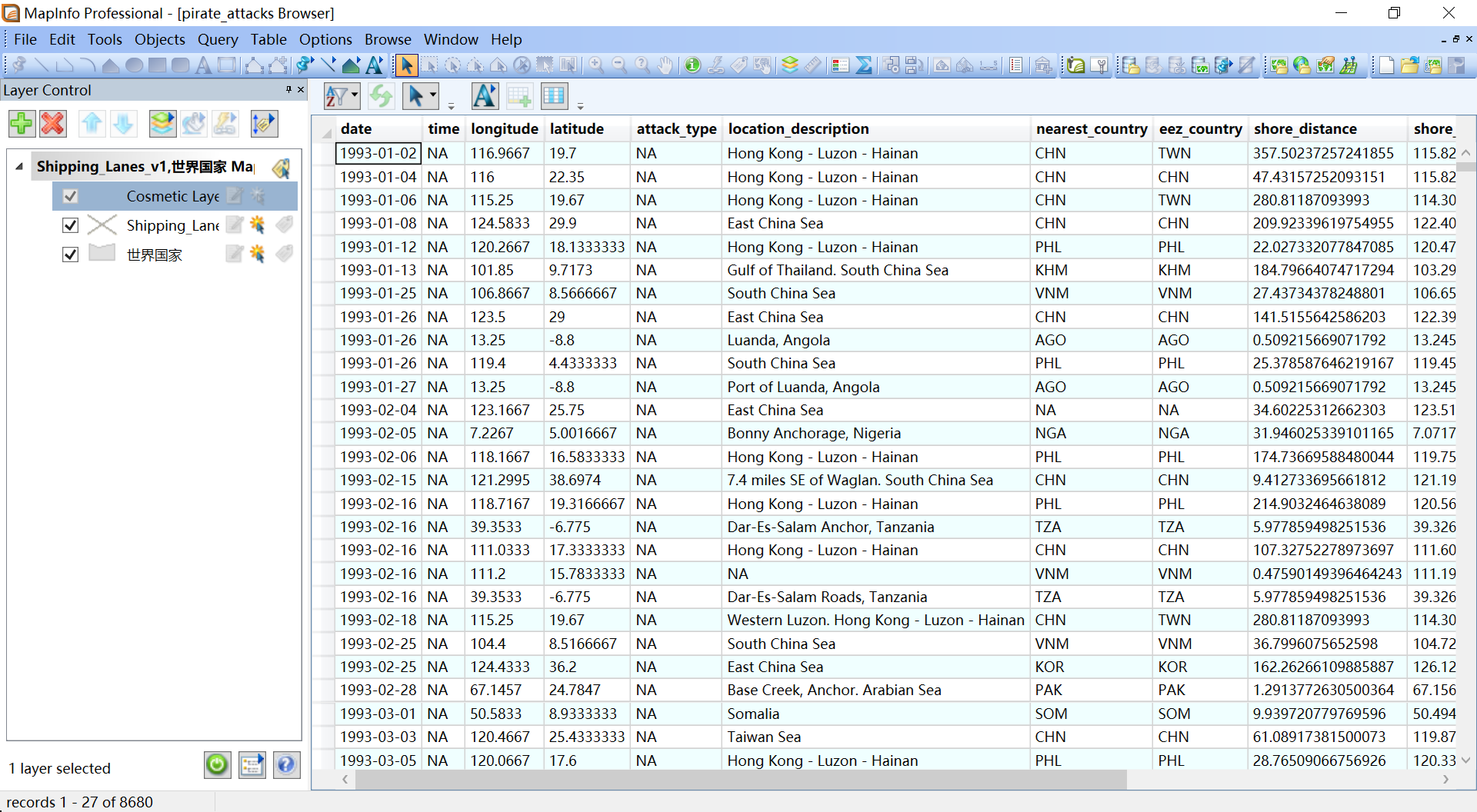Open the Browse menu
The image size is (1477, 812).
388,39
